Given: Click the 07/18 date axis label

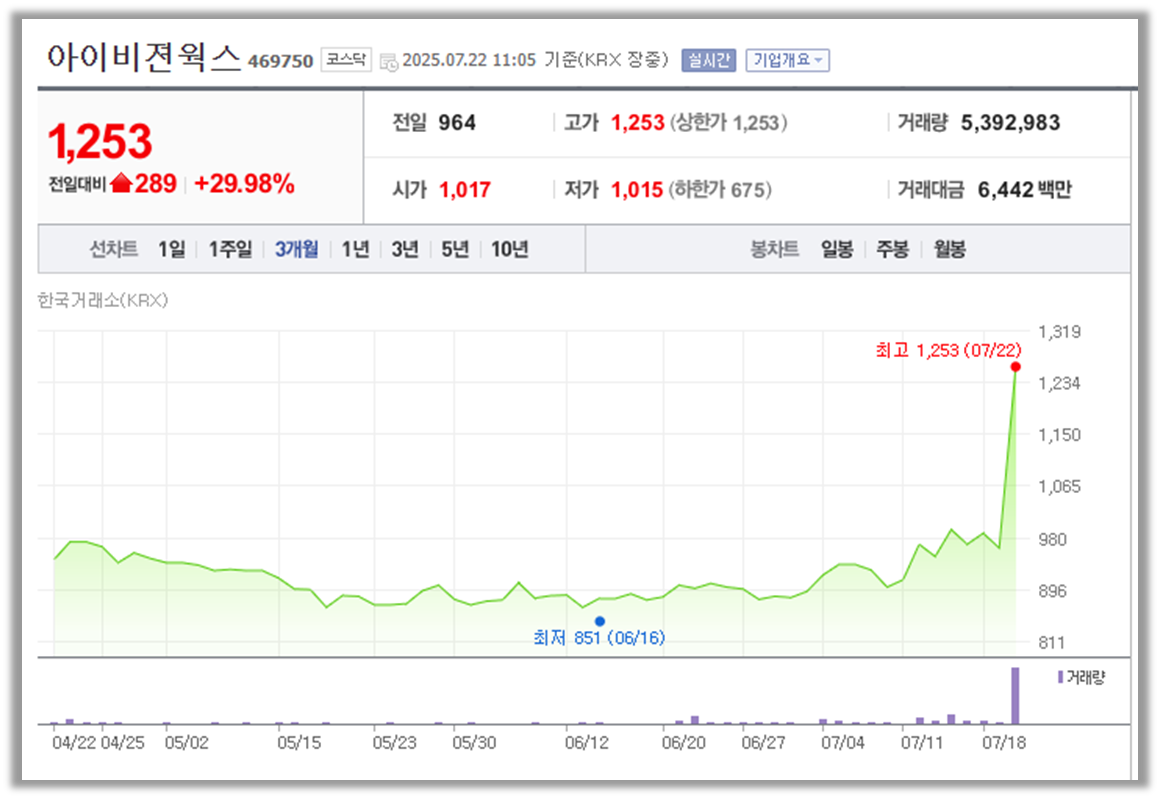Looking at the screenshot, I should pyautogui.click(x=1004, y=742).
